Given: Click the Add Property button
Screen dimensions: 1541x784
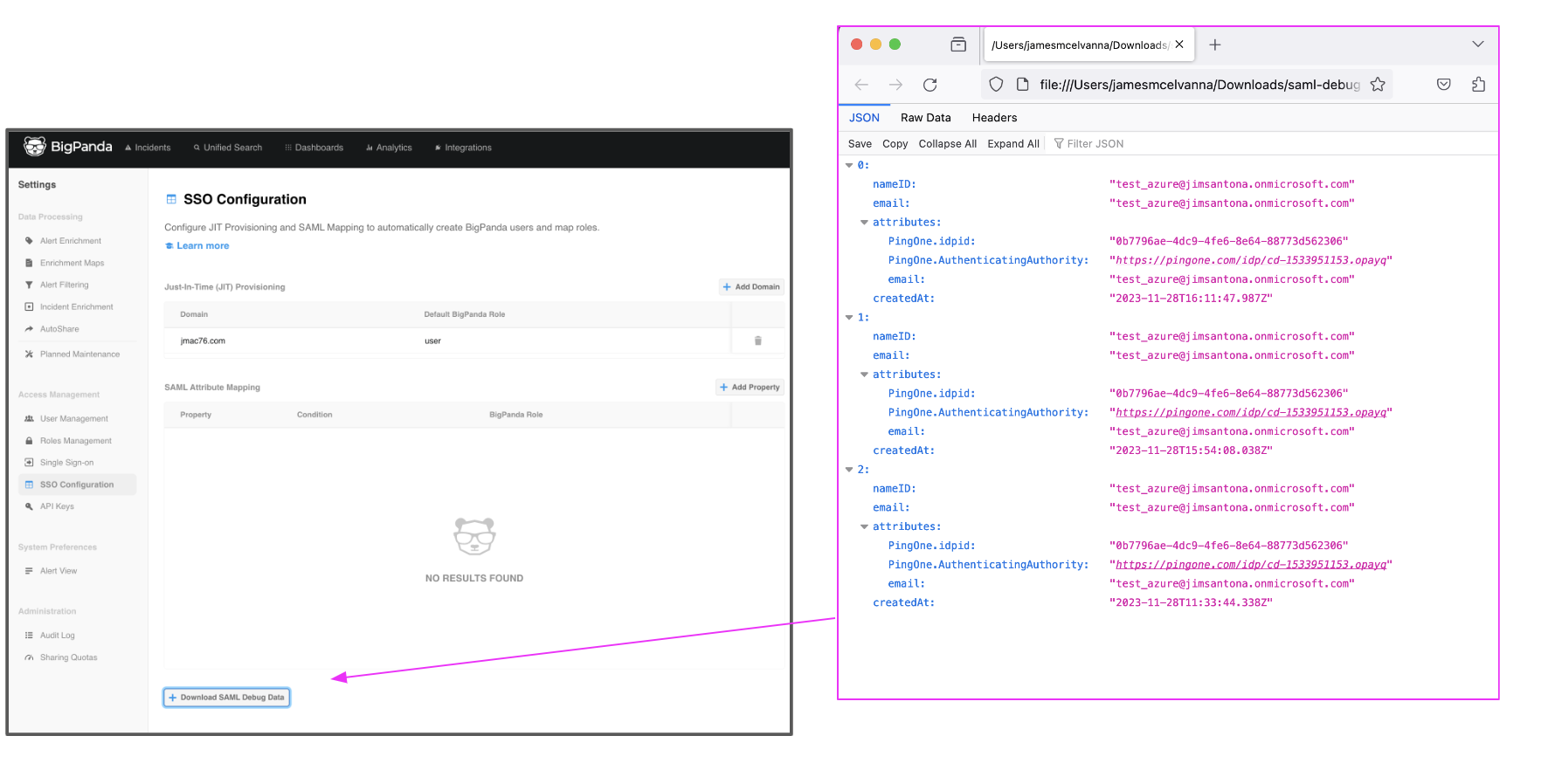Looking at the screenshot, I should click(x=750, y=387).
